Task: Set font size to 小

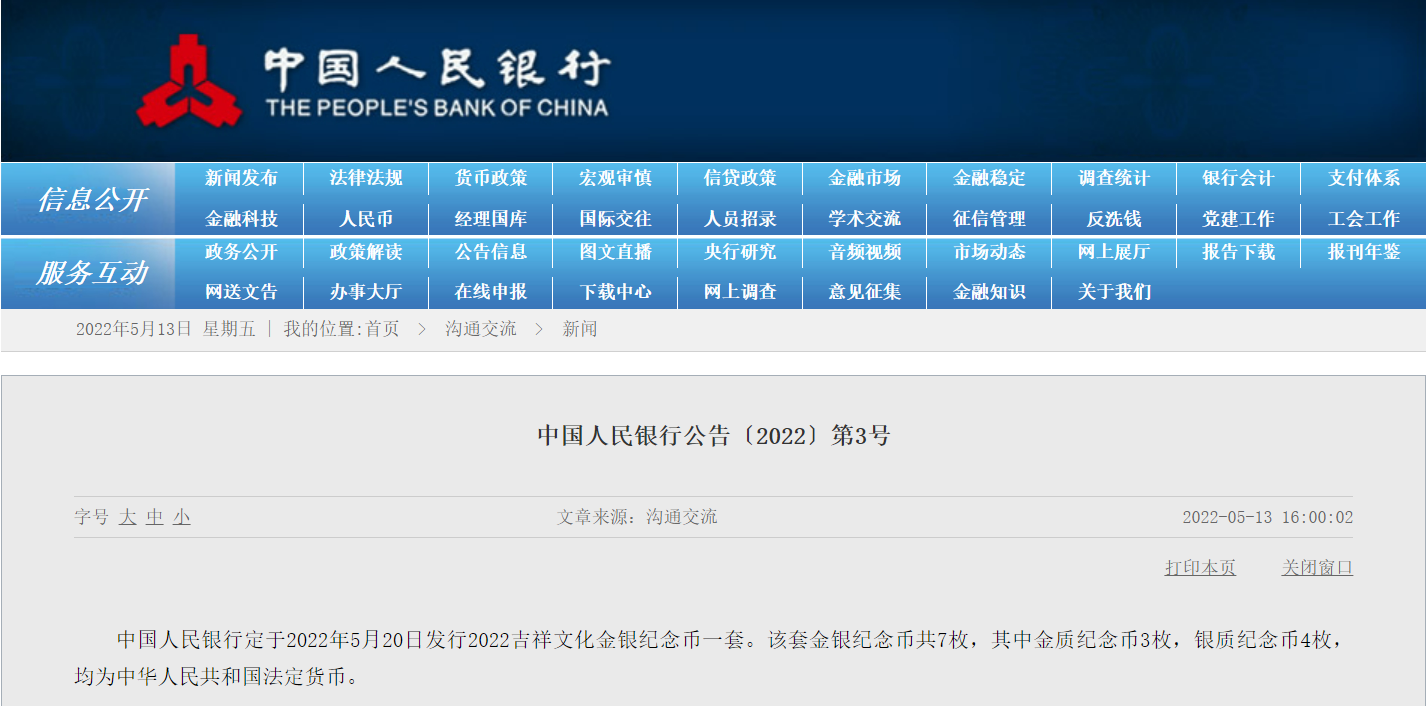Action: click(x=181, y=517)
